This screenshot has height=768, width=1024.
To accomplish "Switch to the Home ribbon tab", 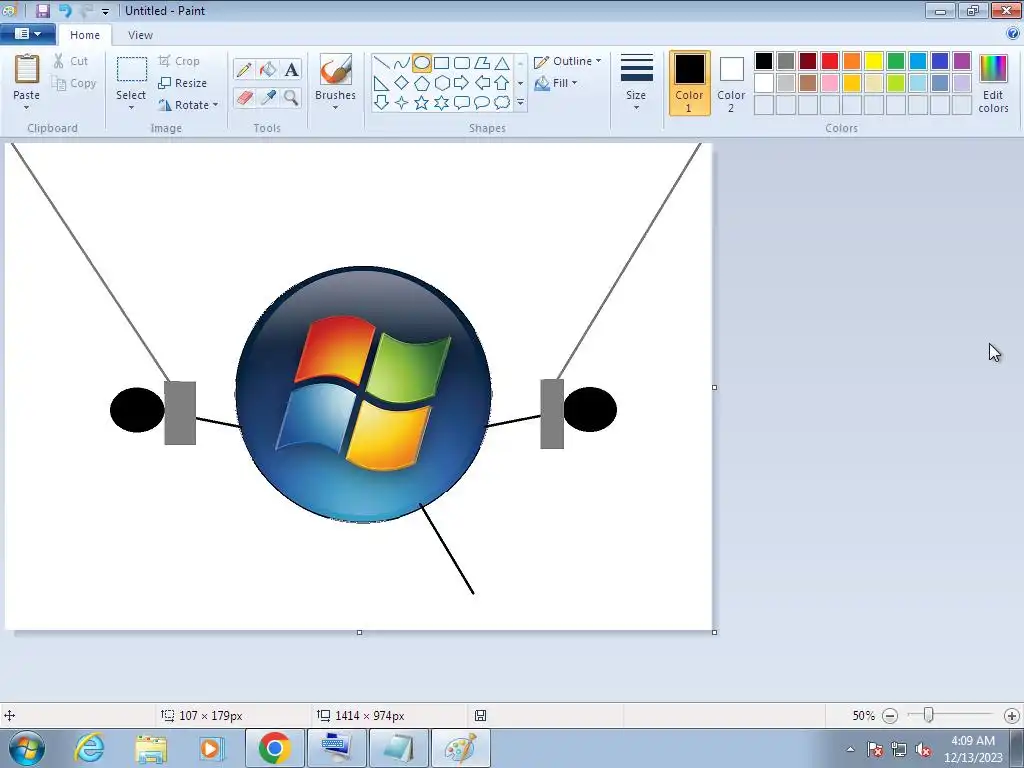I will coord(85,35).
